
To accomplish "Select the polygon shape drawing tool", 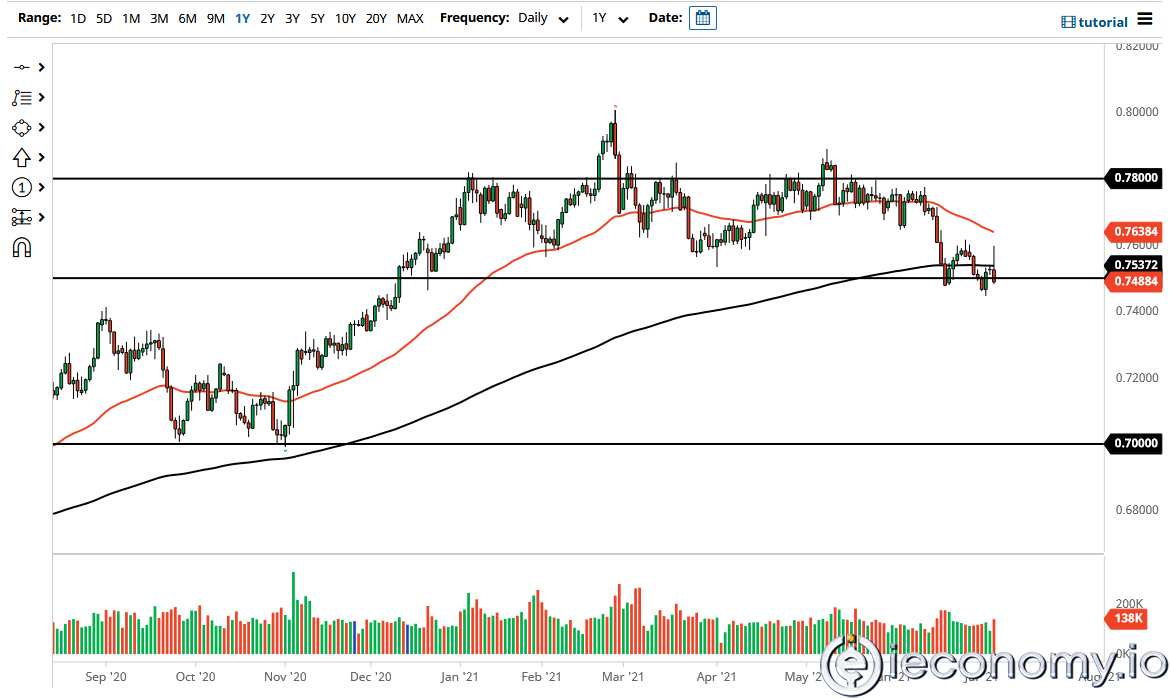I will (x=20, y=127).
